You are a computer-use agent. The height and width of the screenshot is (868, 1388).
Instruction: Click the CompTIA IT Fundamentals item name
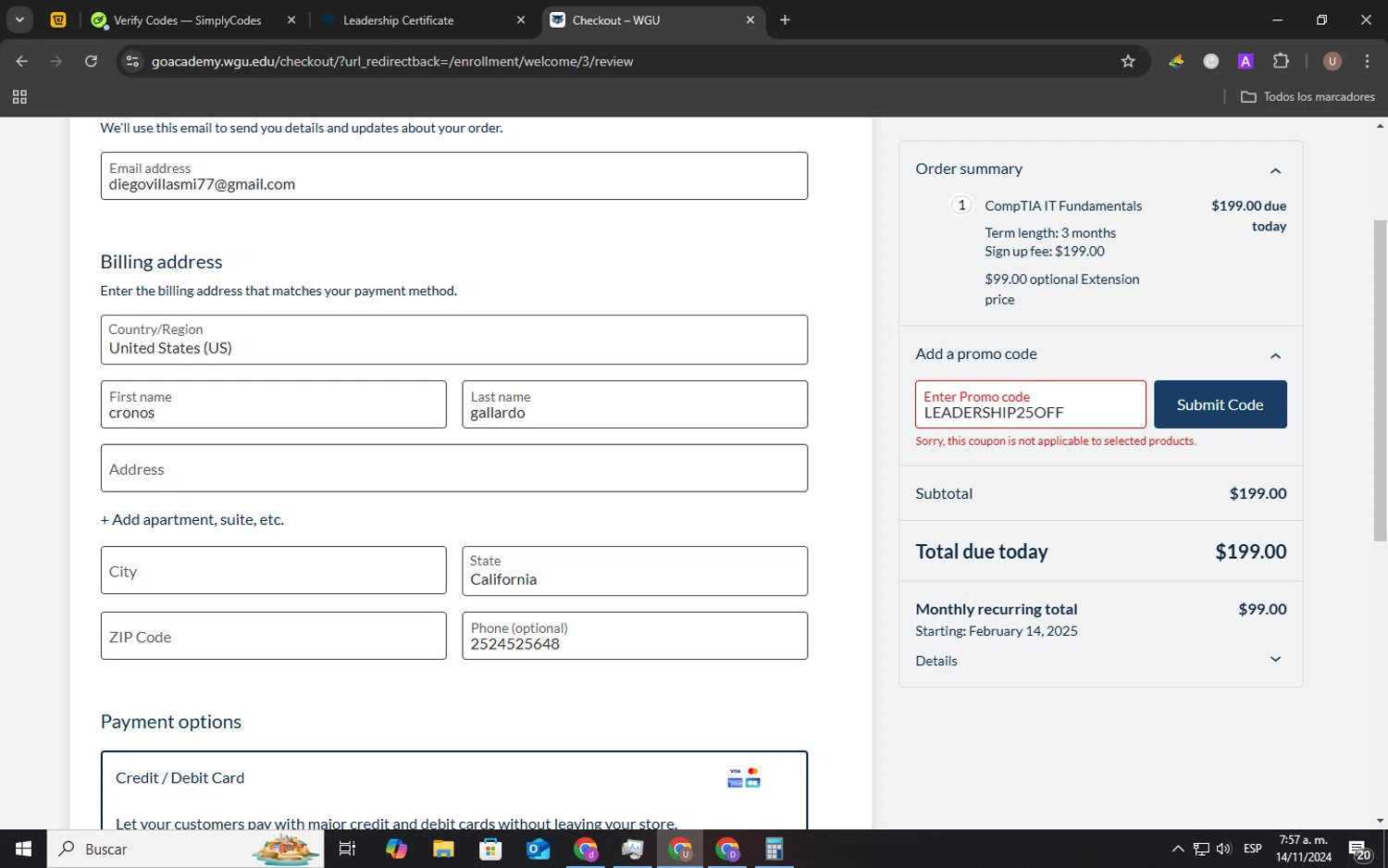[1063, 206]
